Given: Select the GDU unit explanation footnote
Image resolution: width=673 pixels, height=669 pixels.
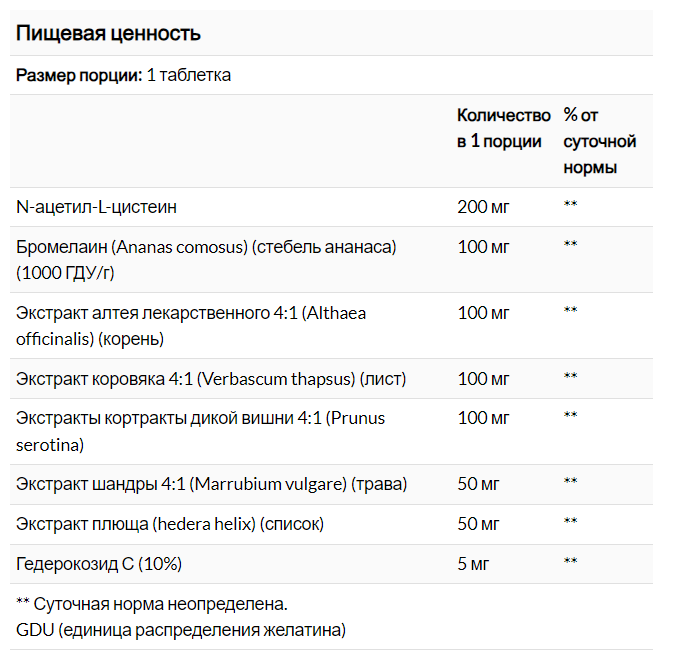Looking at the screenshot, I should click(x=181, y=629).
